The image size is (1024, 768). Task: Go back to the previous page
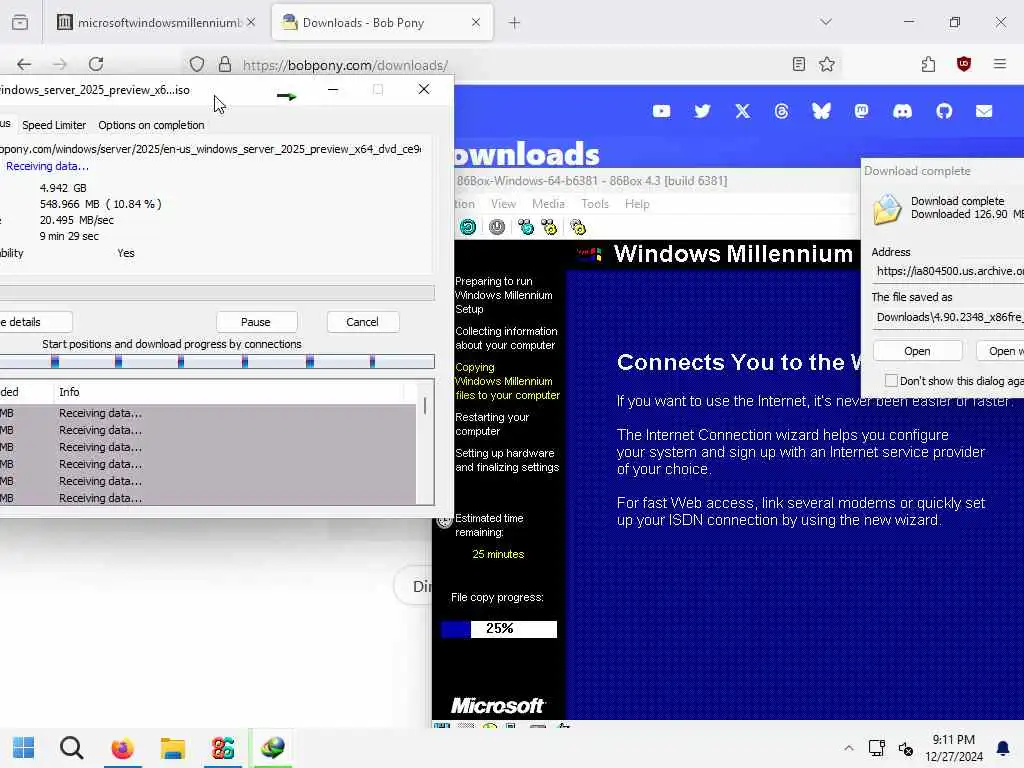click(24, 64)
